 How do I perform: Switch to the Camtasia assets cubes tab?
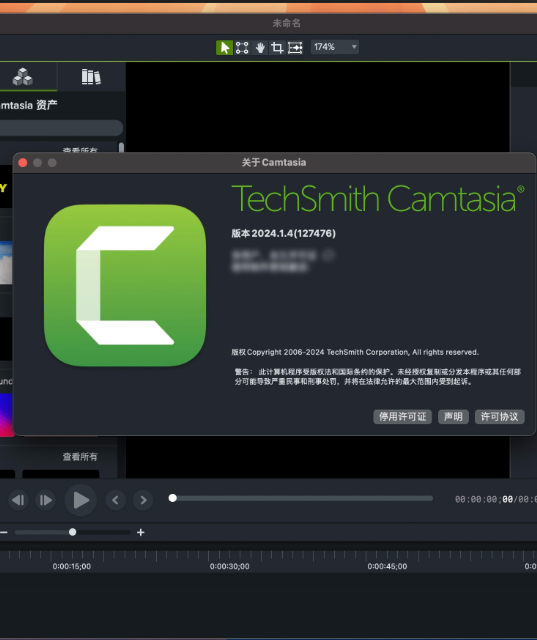point(23,76)
